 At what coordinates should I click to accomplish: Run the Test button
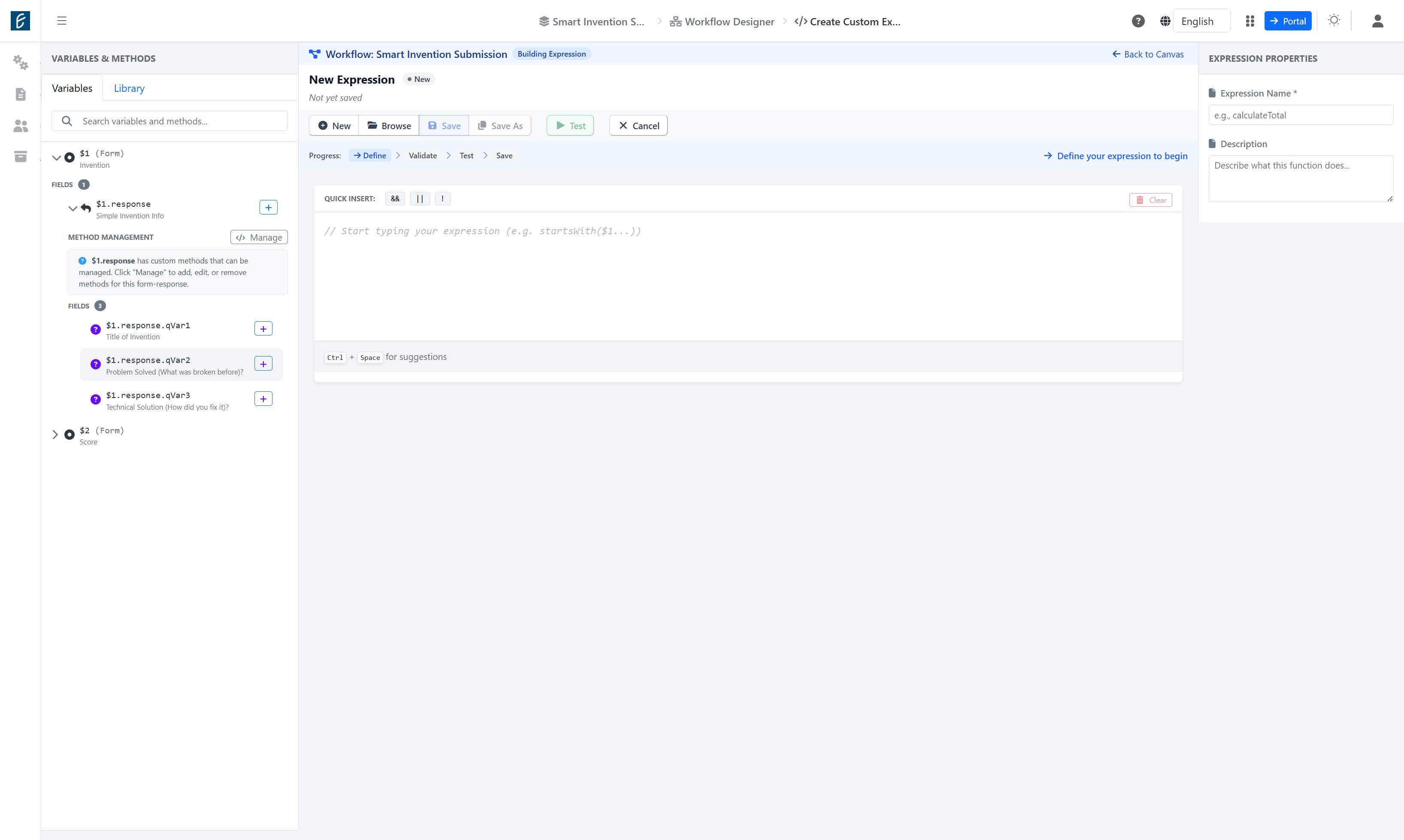coord(570,126)
